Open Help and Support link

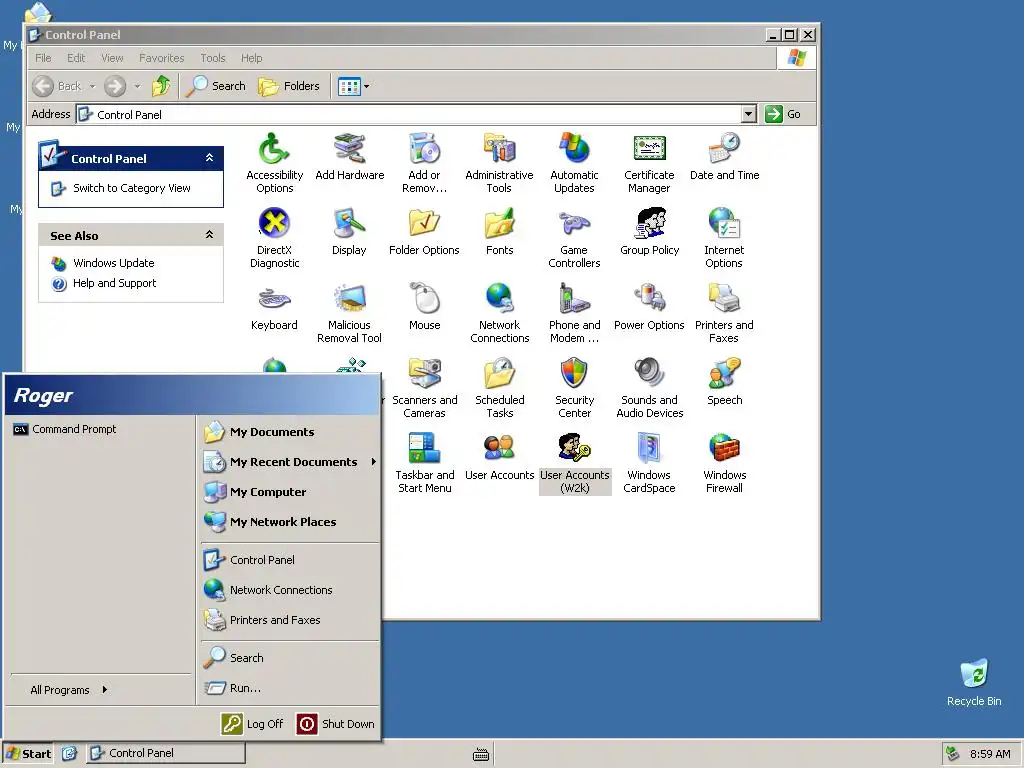pos(114,283)
